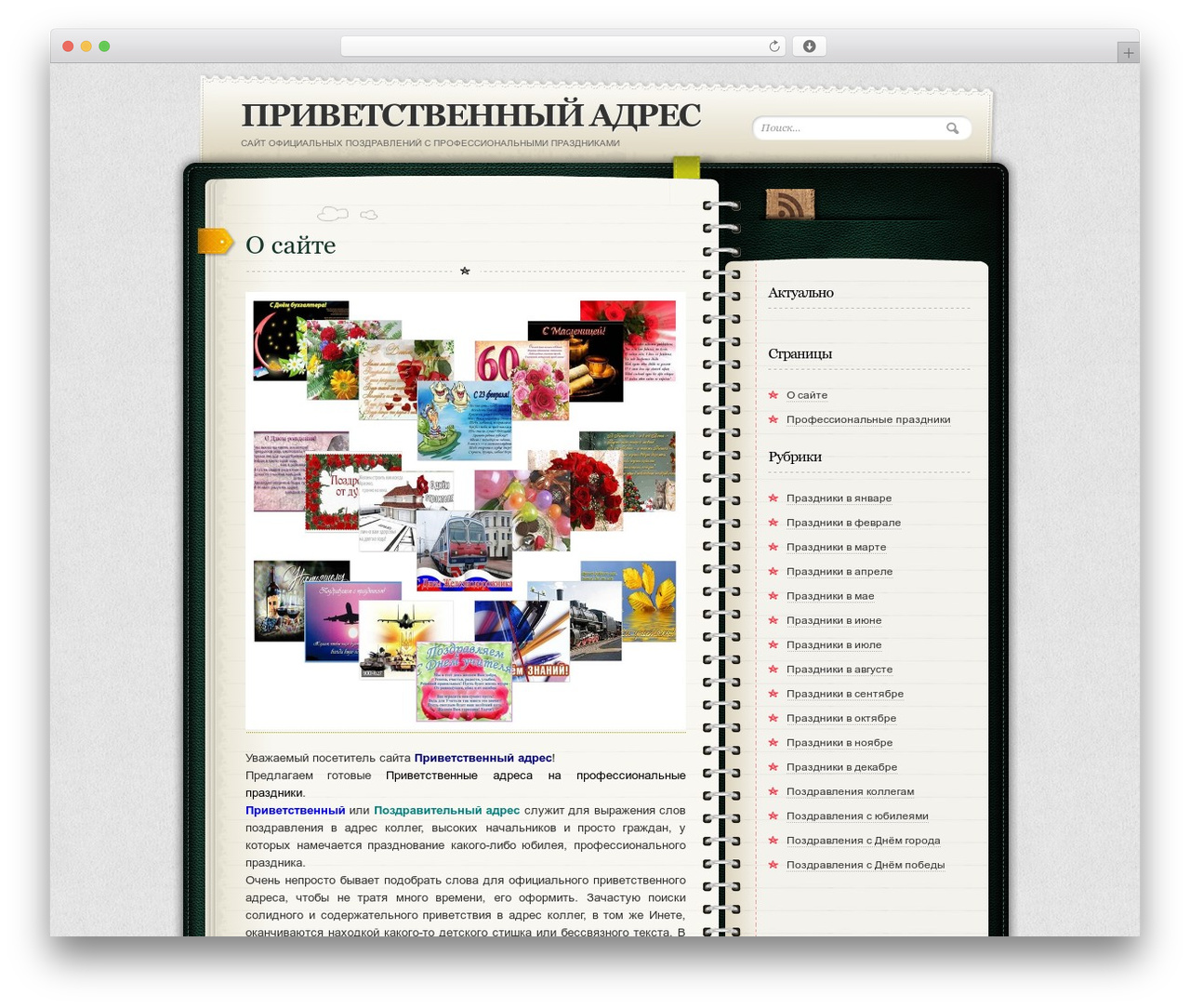The height and width of the screenshot is (1008, 1190).
Task: Browse Праздники в декабре category
Action: [841, 767]
